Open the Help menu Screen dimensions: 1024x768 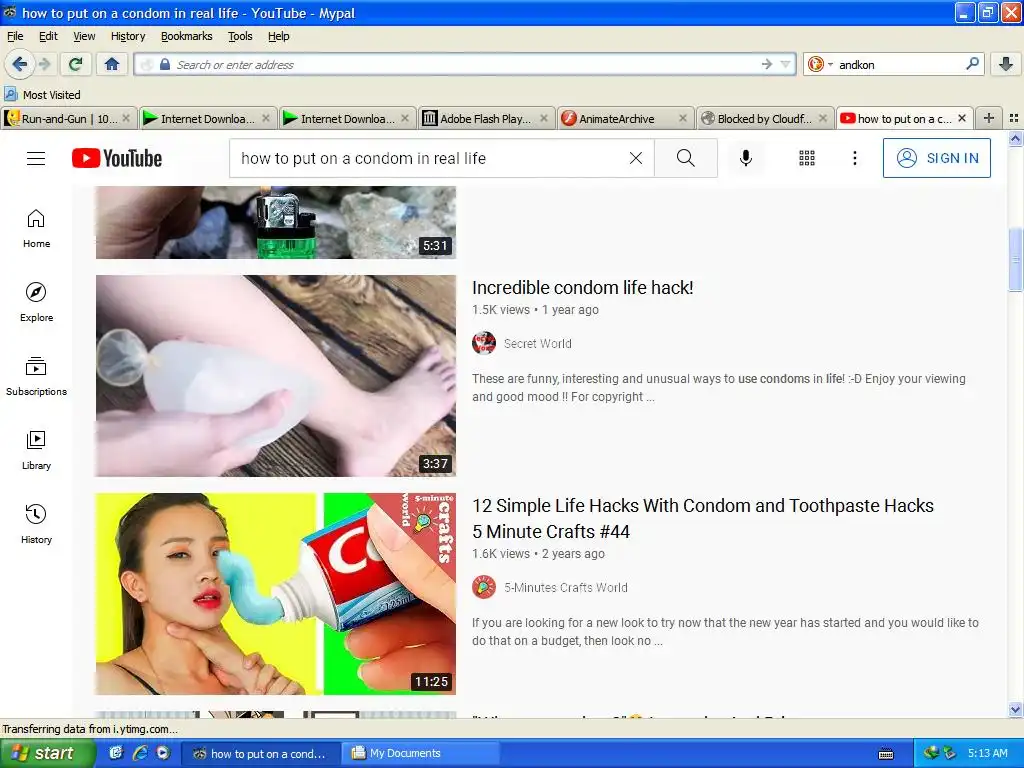pos(279,36)
